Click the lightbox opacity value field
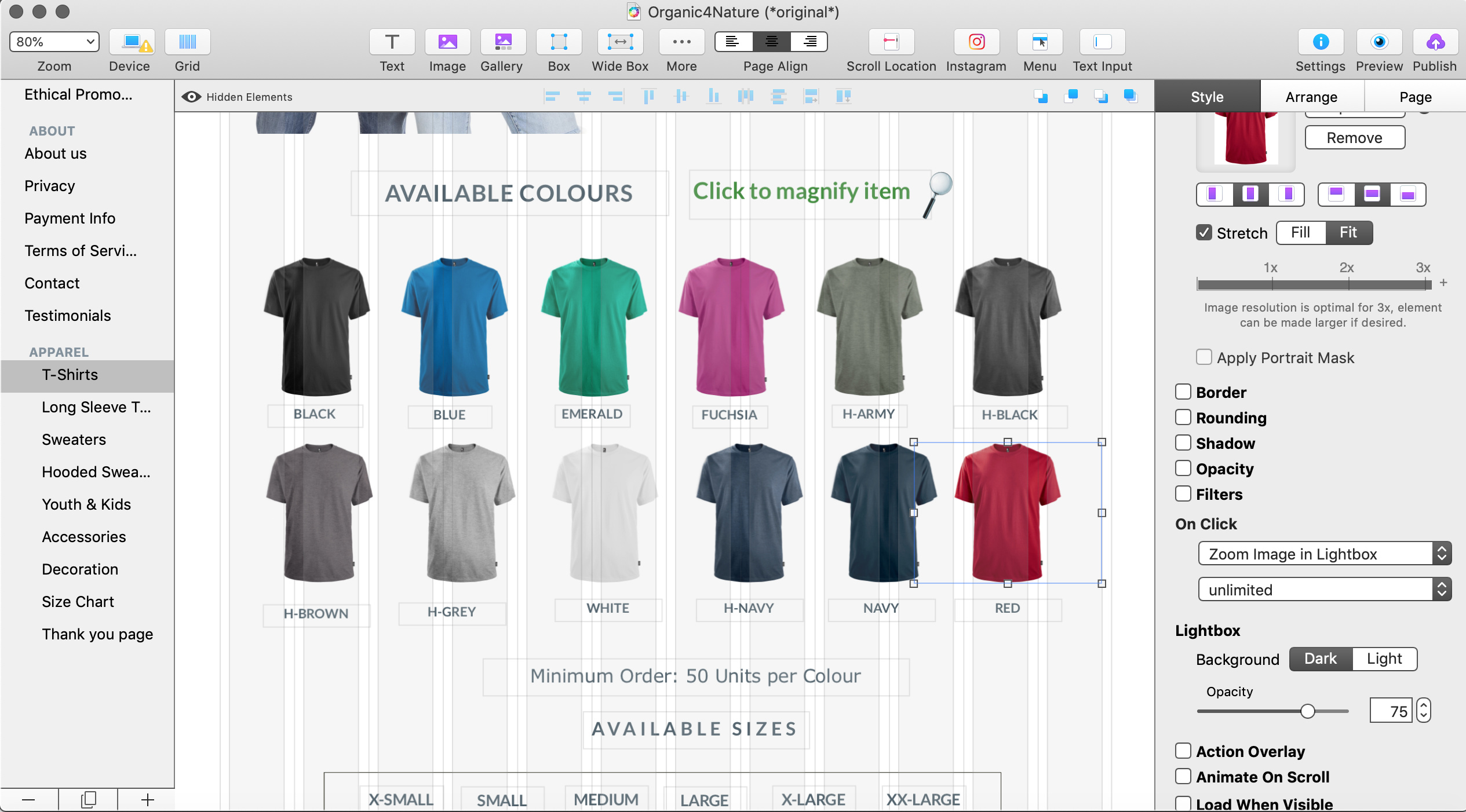 (1391, 711)
